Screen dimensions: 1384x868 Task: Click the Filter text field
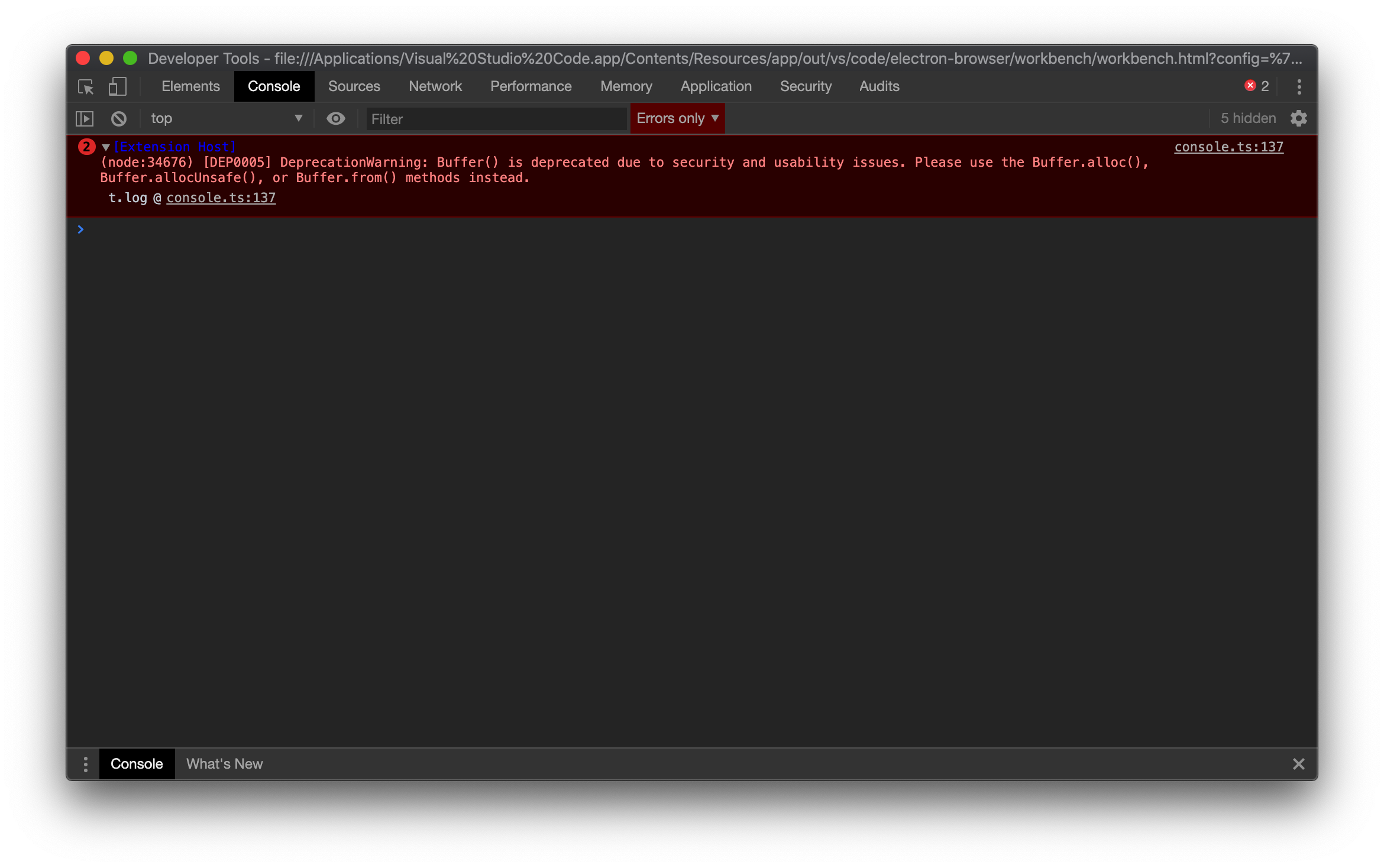click(x=497, y=118)
